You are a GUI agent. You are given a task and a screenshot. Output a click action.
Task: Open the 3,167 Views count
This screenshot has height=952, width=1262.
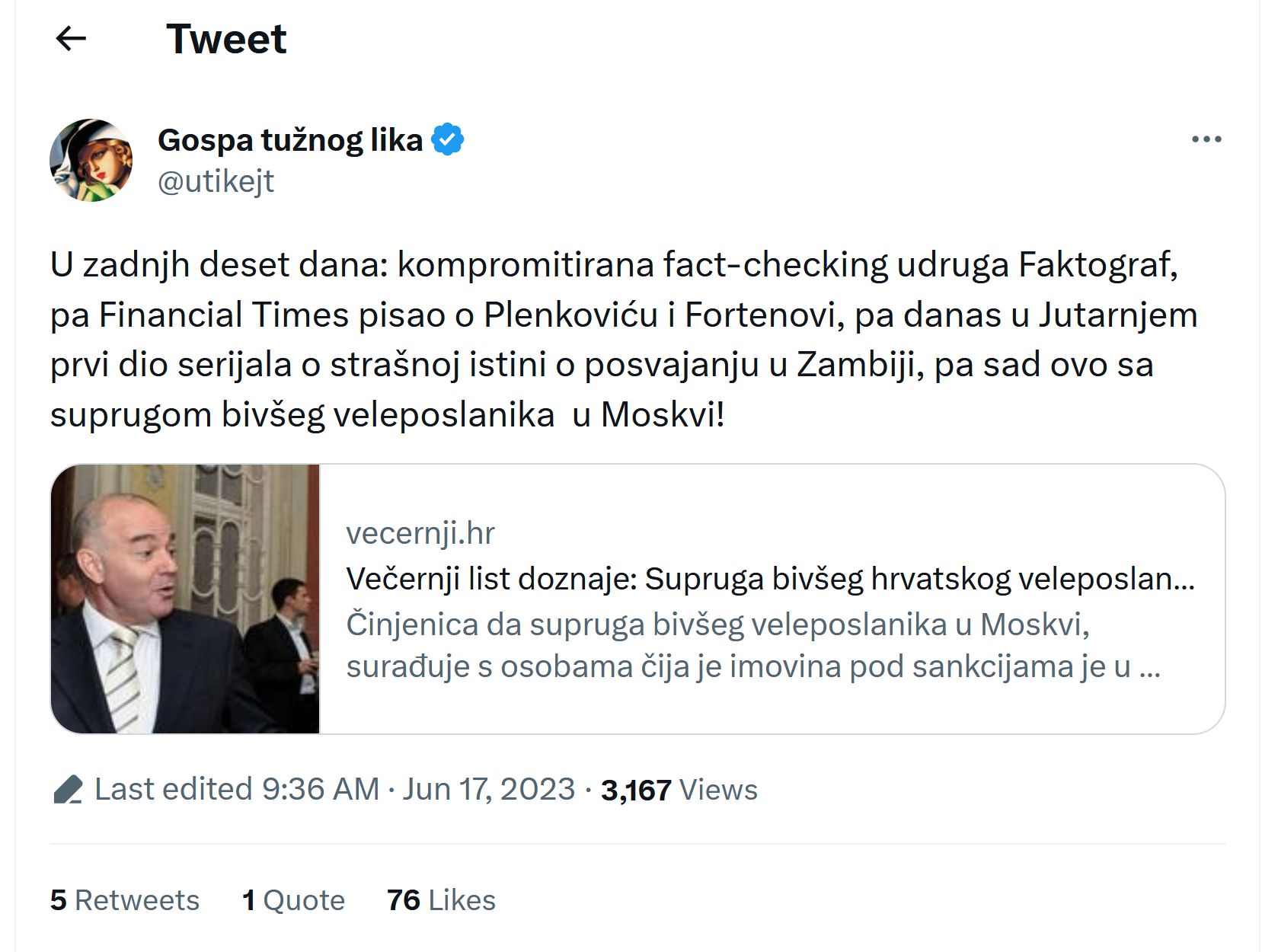pos(636,791)
